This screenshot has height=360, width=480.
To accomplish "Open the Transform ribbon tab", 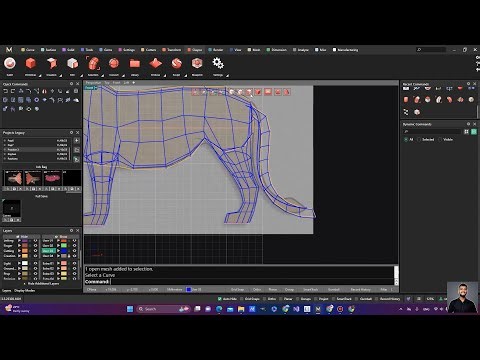I will [x=171, y=50].
